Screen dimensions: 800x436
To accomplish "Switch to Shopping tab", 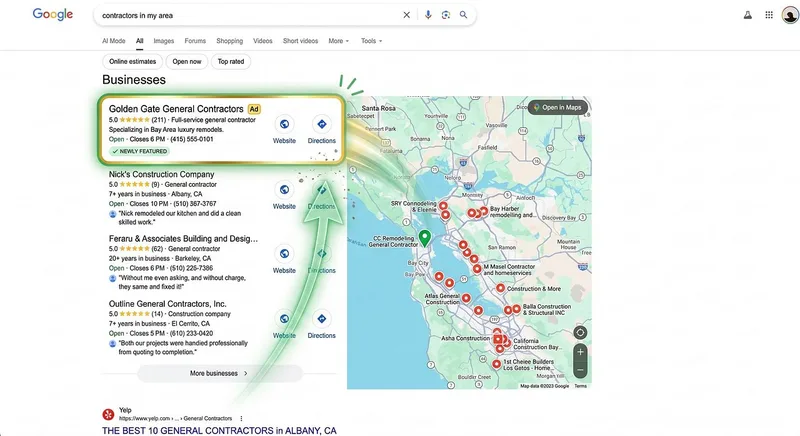I will [230, 41].
